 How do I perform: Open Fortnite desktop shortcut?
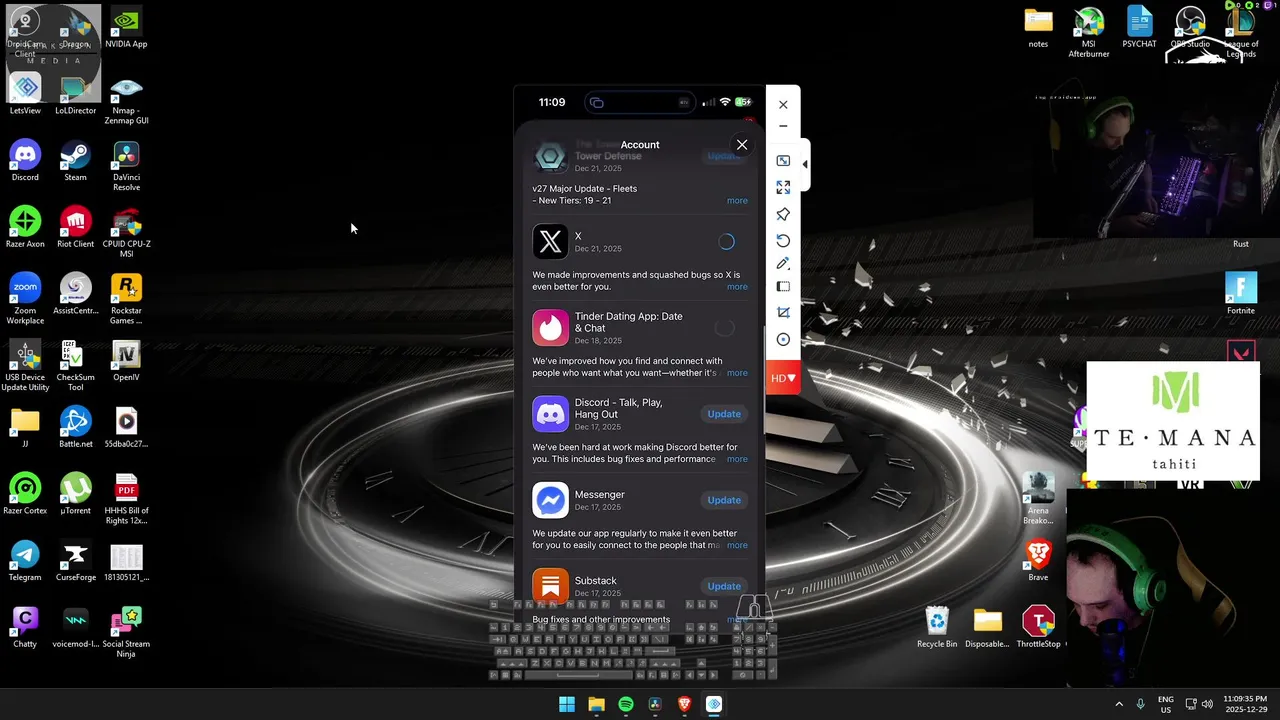pos(1241,294)
